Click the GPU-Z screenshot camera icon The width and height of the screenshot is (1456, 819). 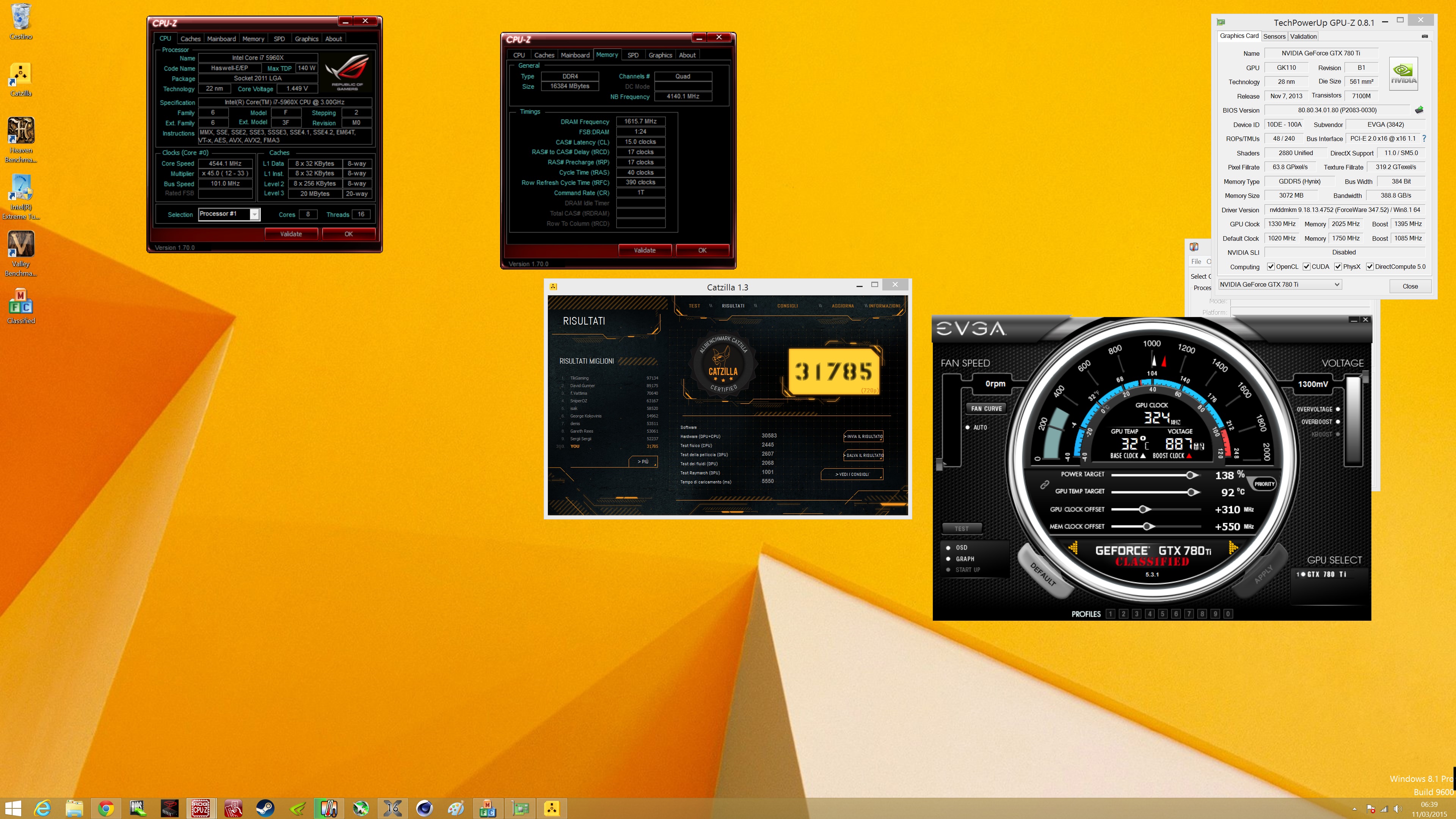(1425, 36)
